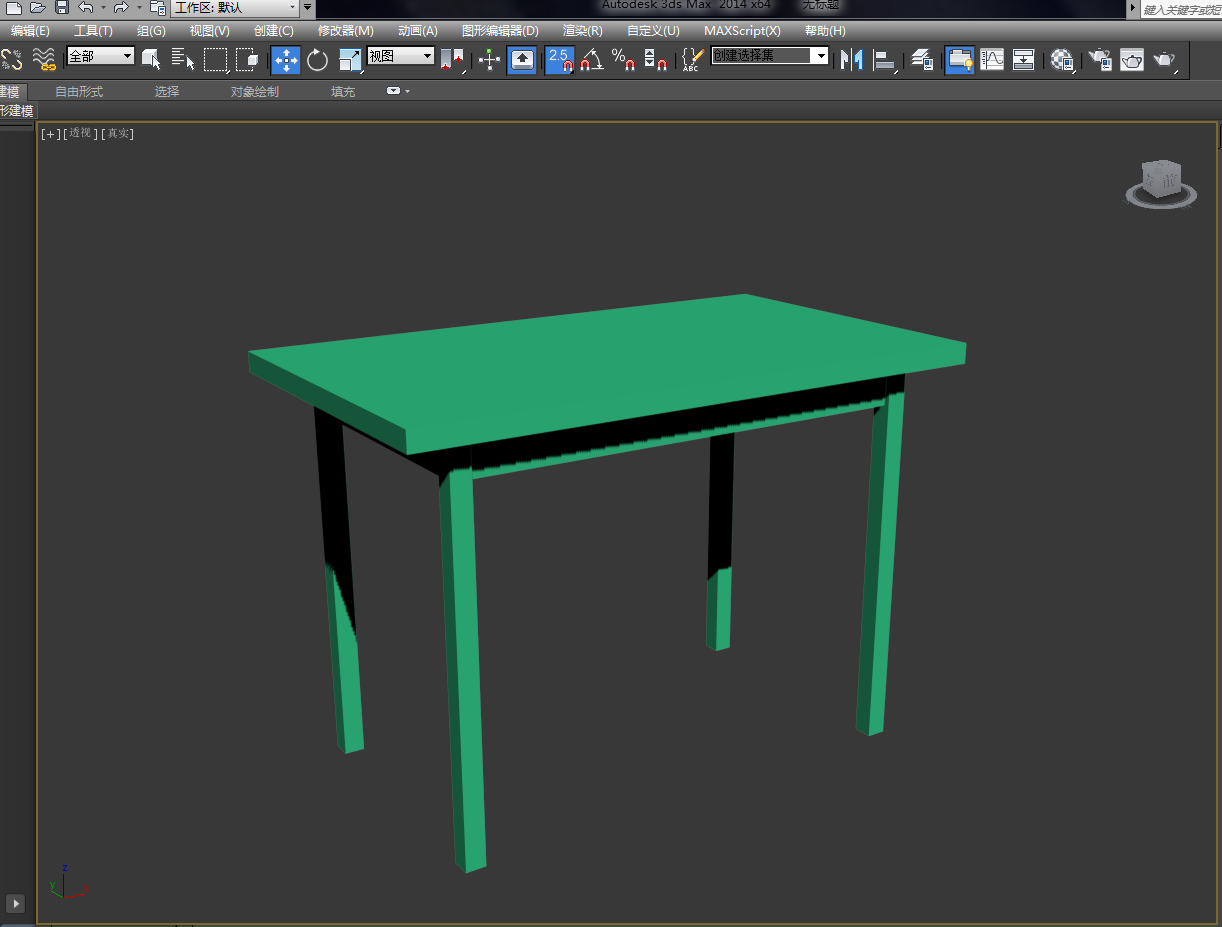Select the Select and Rotate tool
Screen dimensions: 1222x927
(x=318, y=60)
